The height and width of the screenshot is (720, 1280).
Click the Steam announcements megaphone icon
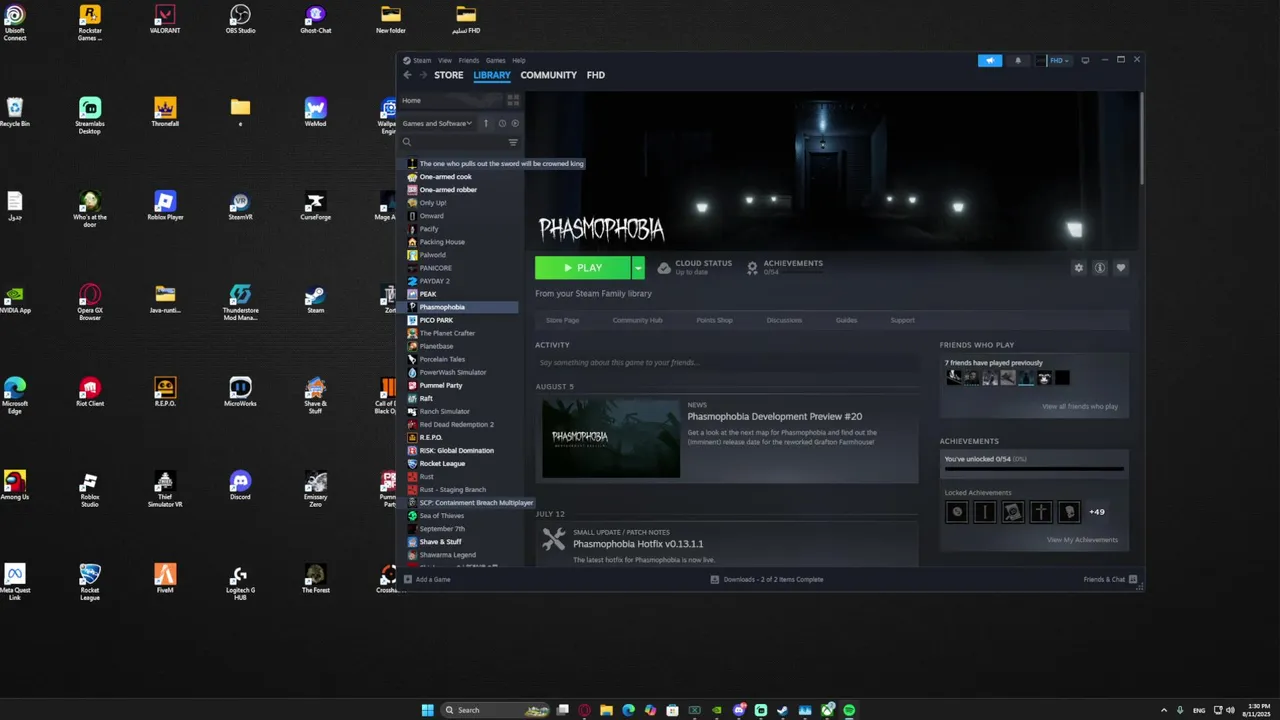pyautogui.click(x=990, y=60)
